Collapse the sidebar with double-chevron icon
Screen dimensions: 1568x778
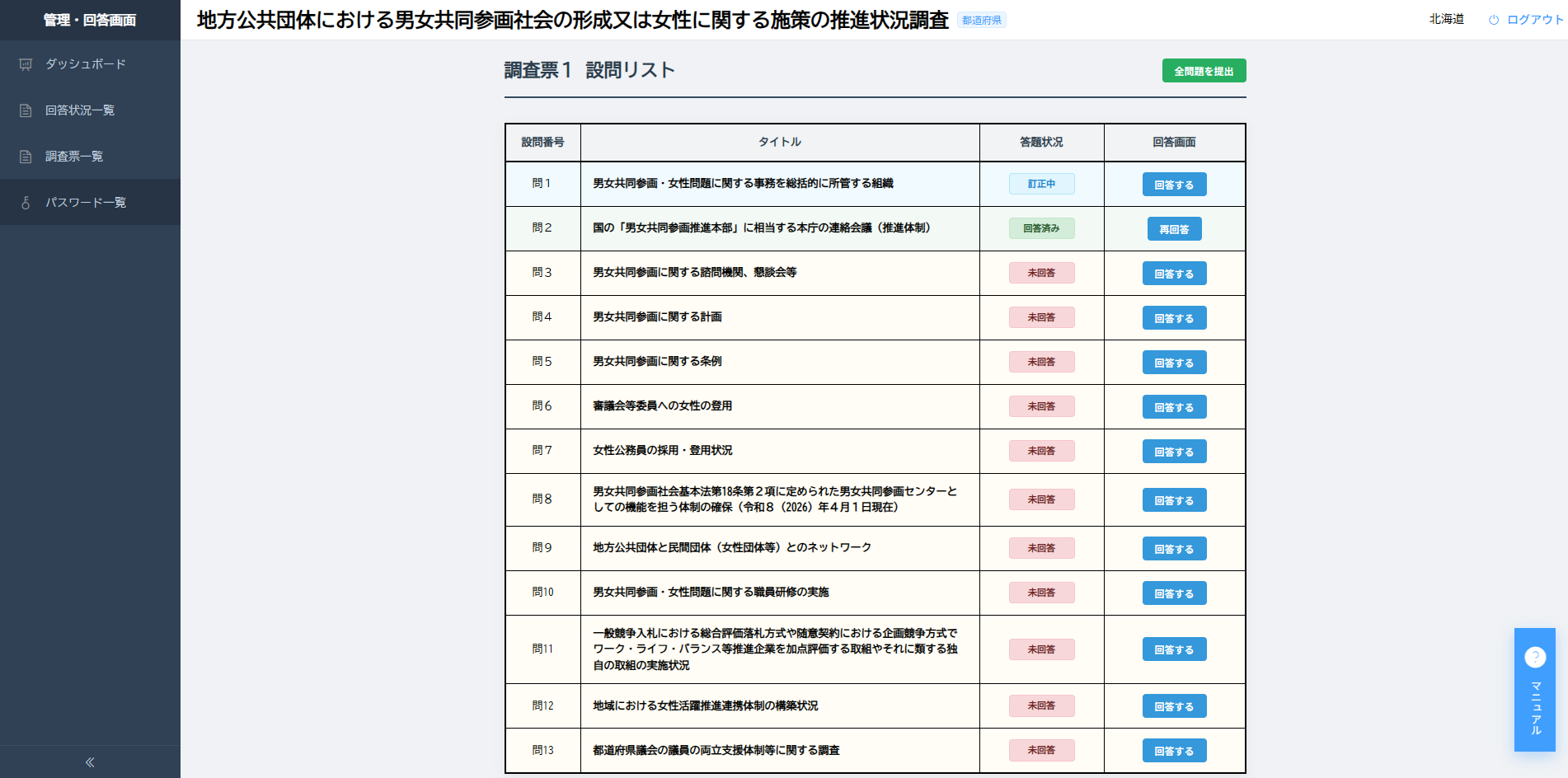tap(90, 762)
